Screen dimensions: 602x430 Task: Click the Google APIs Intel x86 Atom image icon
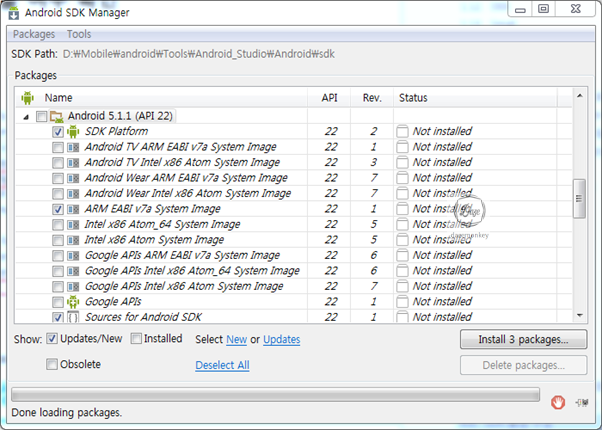73,287
